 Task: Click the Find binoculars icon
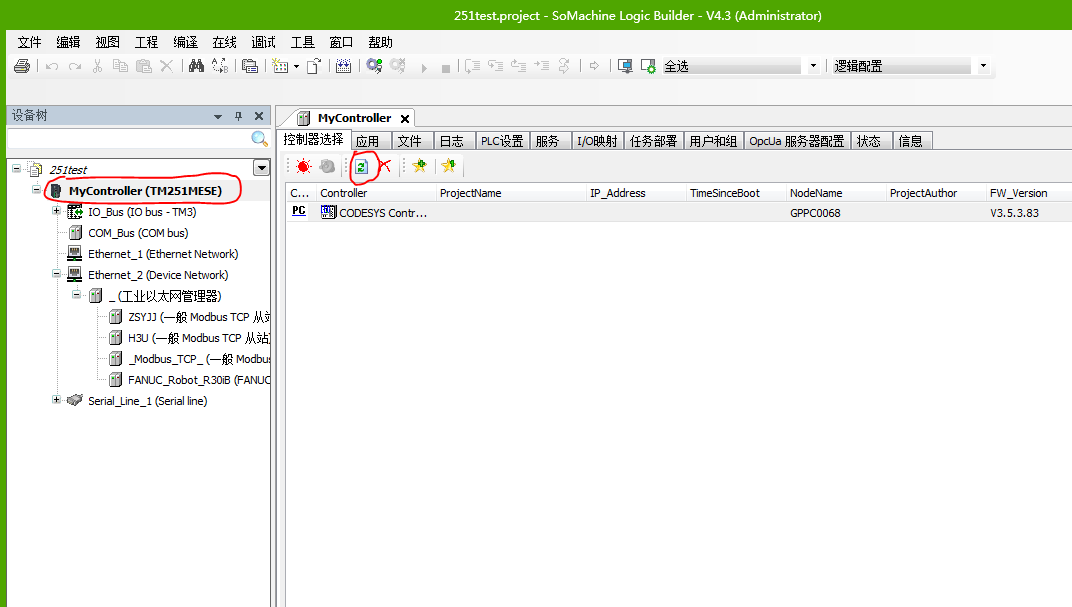coord(196,66)
